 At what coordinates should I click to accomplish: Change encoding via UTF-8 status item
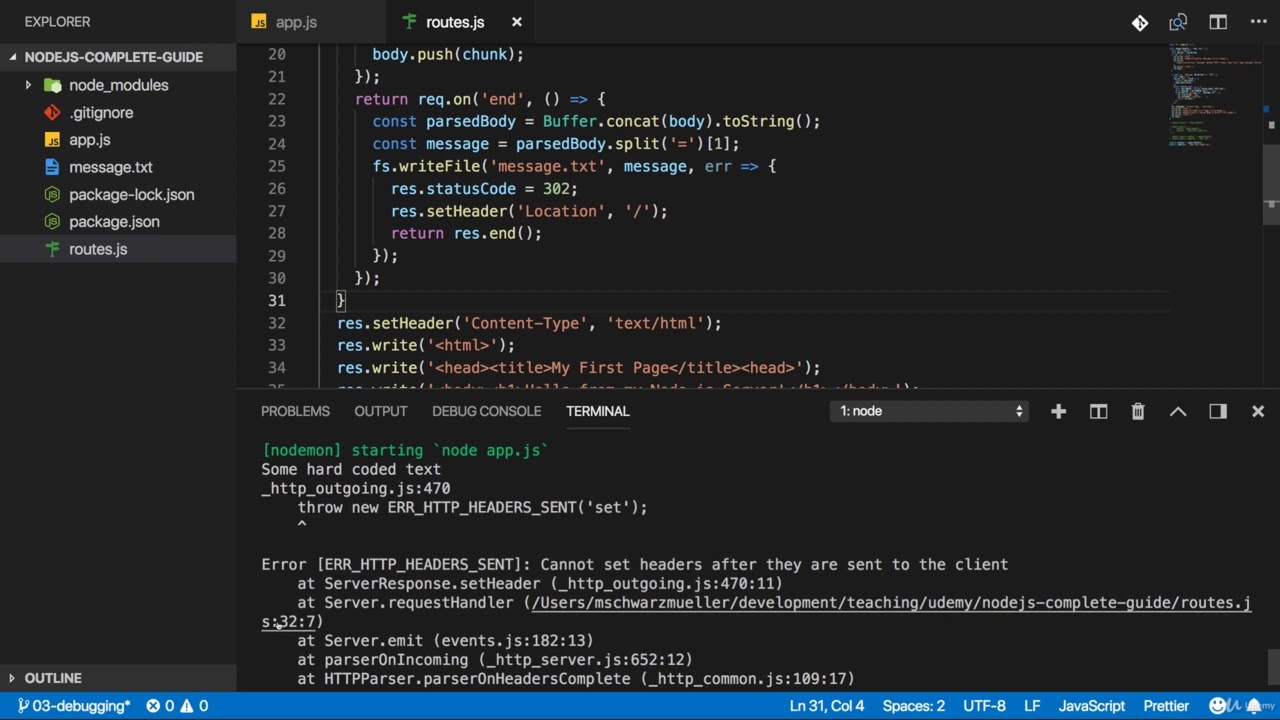pos(984,706)
